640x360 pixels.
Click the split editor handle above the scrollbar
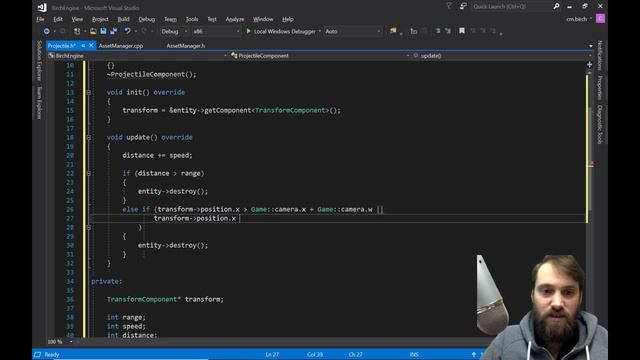589,64
